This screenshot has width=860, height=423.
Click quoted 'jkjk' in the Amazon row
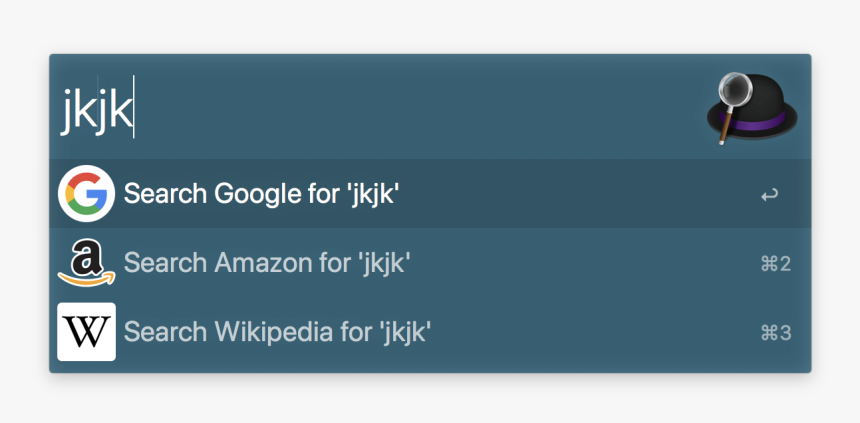(x=383, y=264)
